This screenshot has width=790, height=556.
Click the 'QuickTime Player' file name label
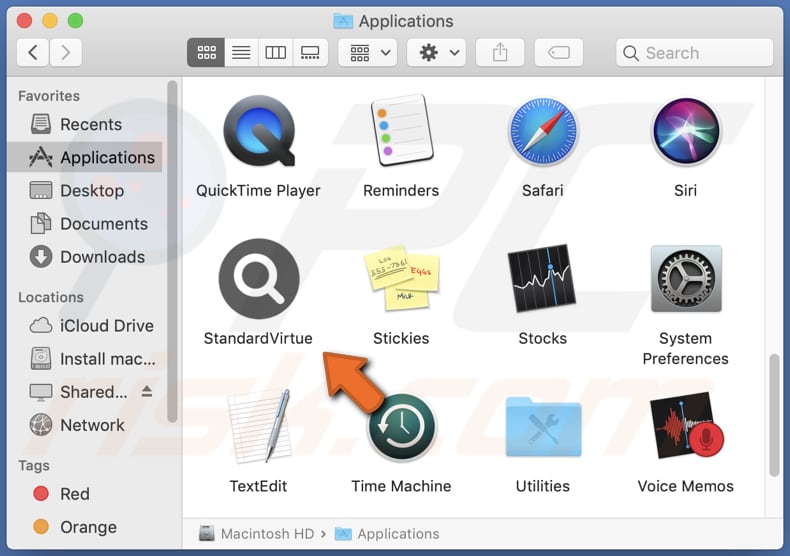point(258,191)
